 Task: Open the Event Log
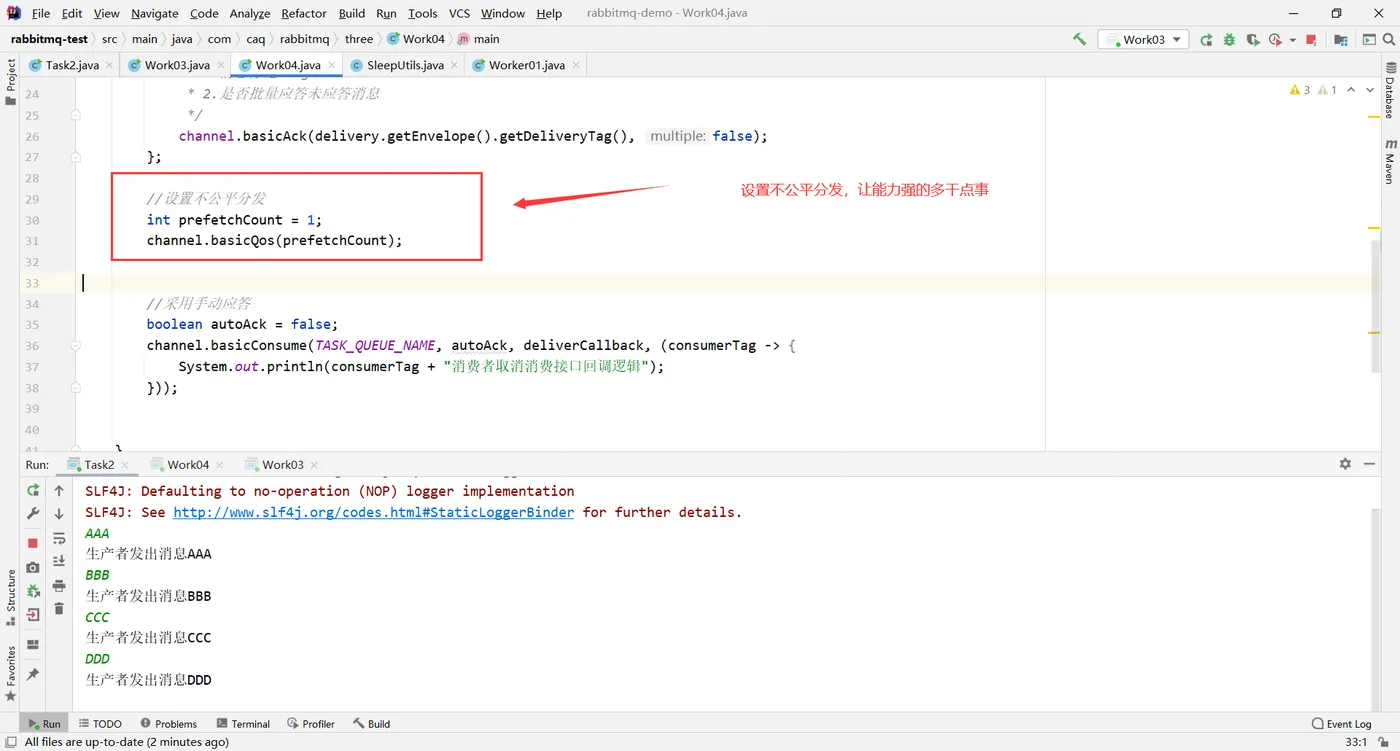(x=1342, y=724)
